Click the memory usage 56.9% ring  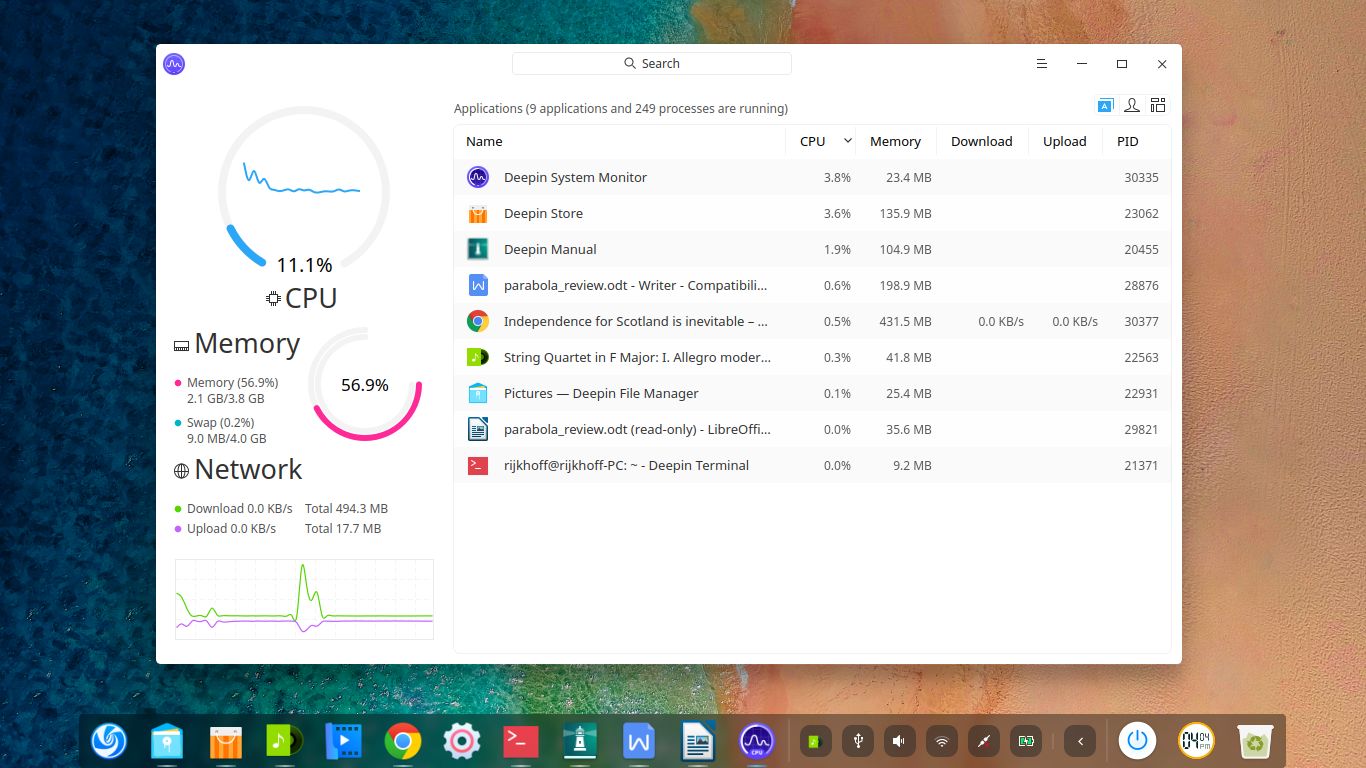pyautogui.click(x=365, y=384)
